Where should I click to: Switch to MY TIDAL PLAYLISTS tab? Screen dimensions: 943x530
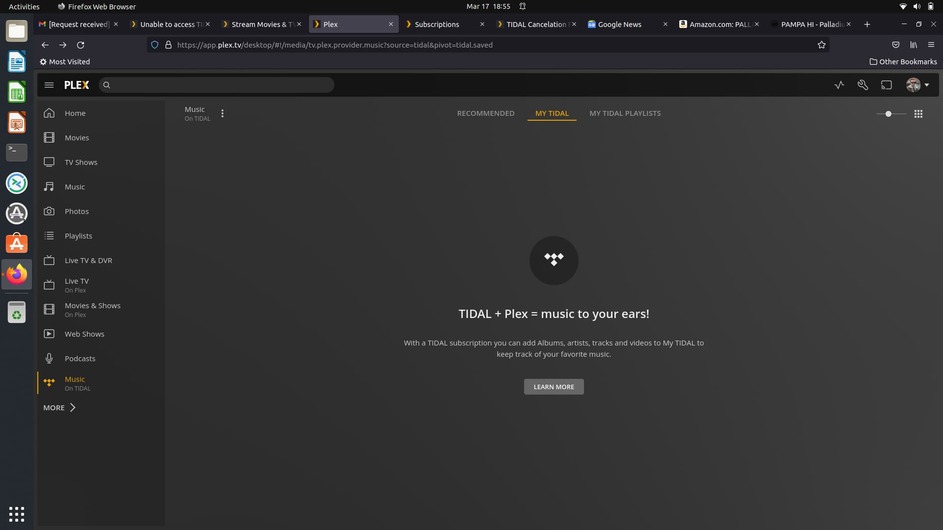[625, 113]
